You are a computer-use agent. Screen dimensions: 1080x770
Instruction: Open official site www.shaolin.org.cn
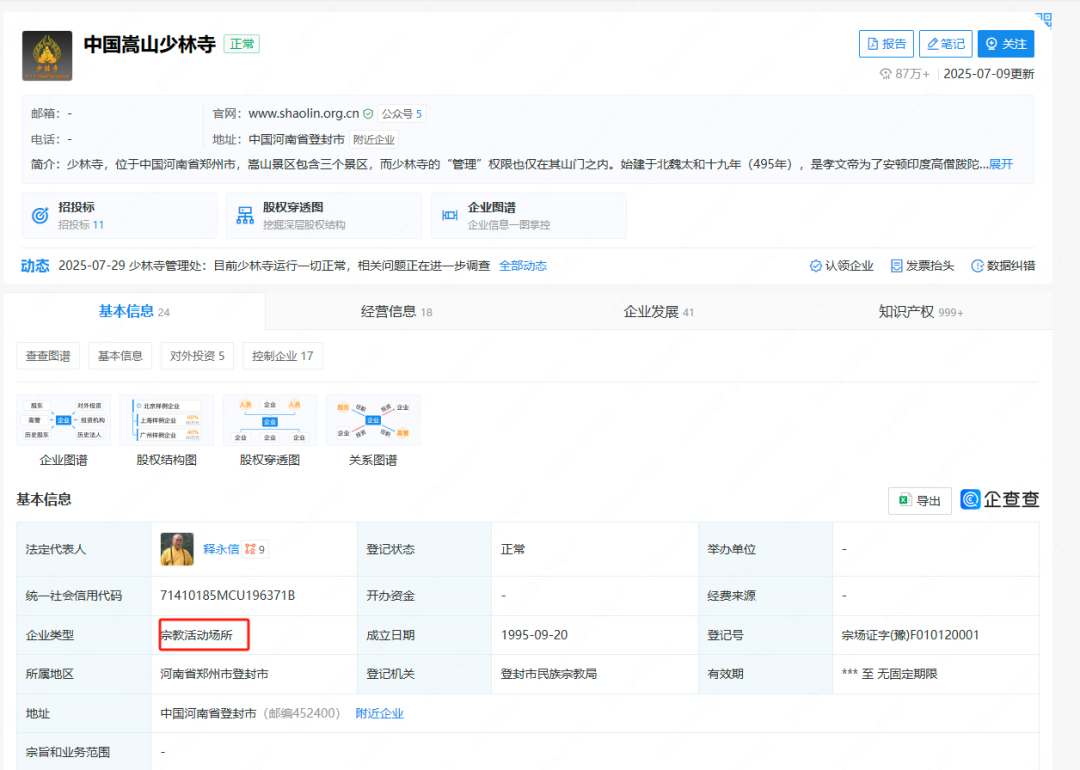(x=303, y=114)
